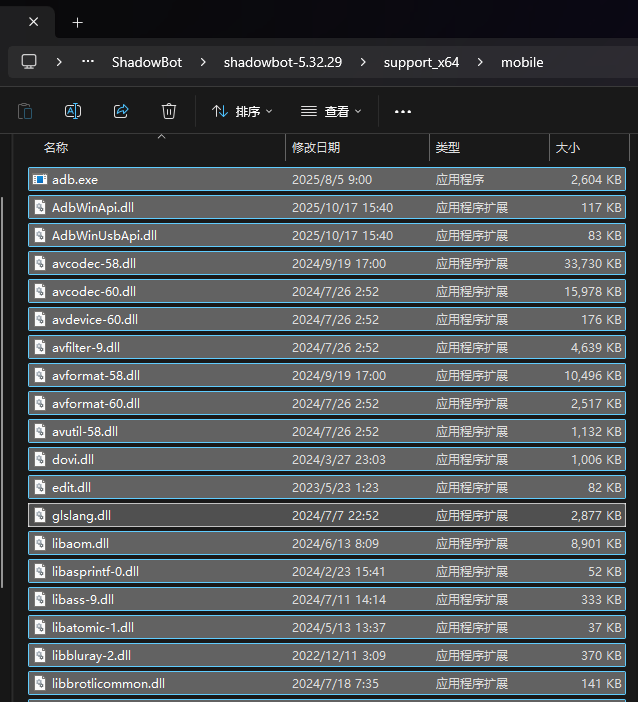The height and width of the screenshot is (702, 638).
Task: Expand chevron after support_x64 breadcrumb
Action: click(x=480, y=62)
